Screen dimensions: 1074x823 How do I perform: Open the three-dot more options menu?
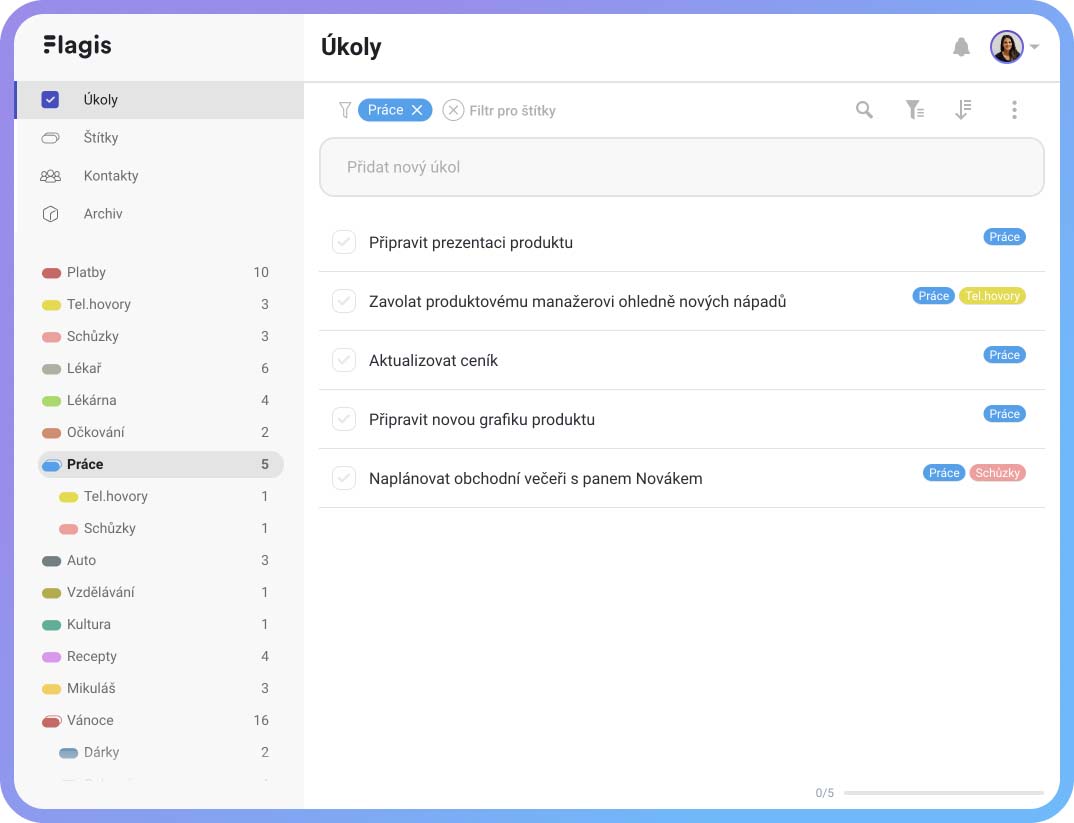(1014, 110)
